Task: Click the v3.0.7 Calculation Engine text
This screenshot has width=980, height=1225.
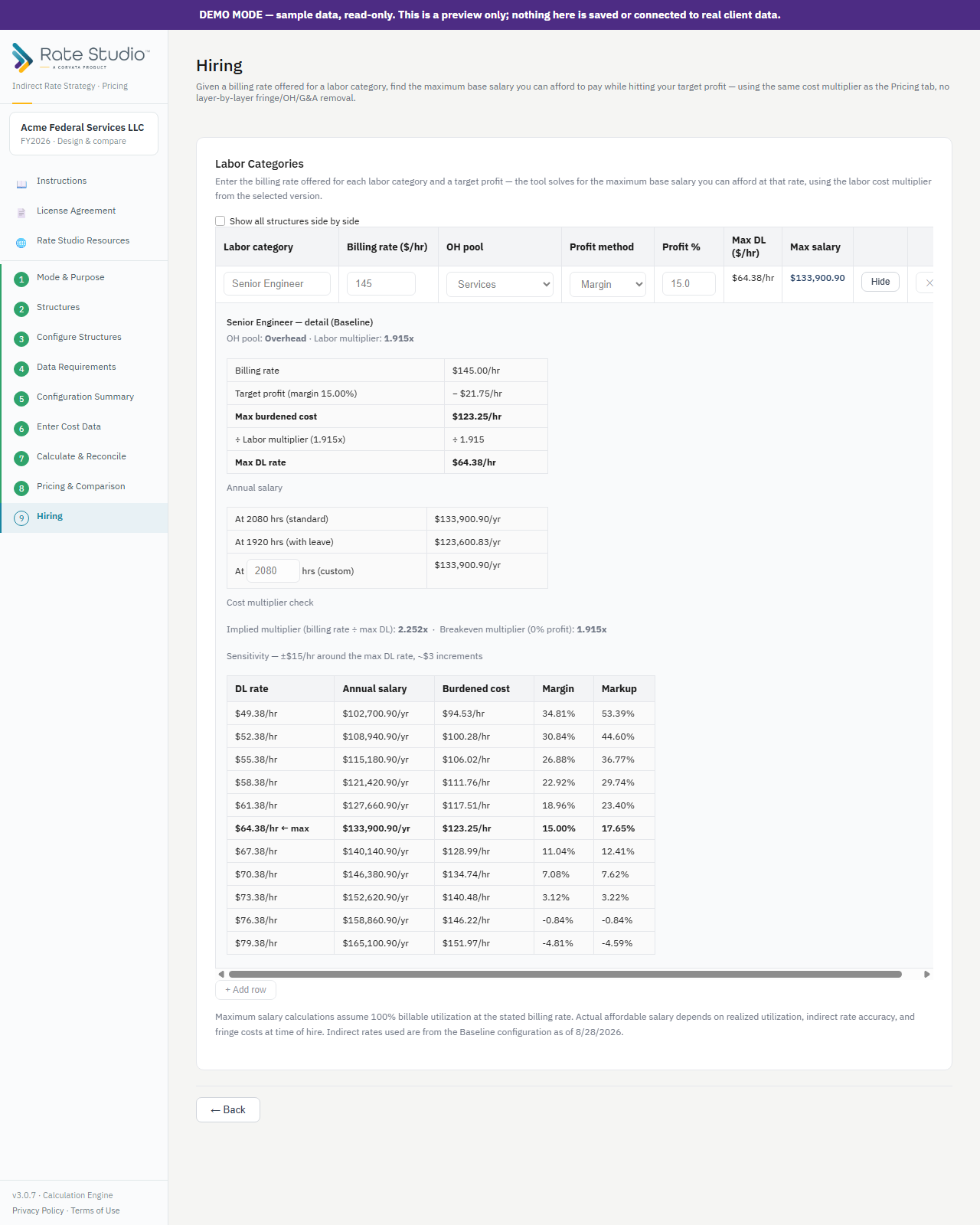Action: tap(63, 1196)
